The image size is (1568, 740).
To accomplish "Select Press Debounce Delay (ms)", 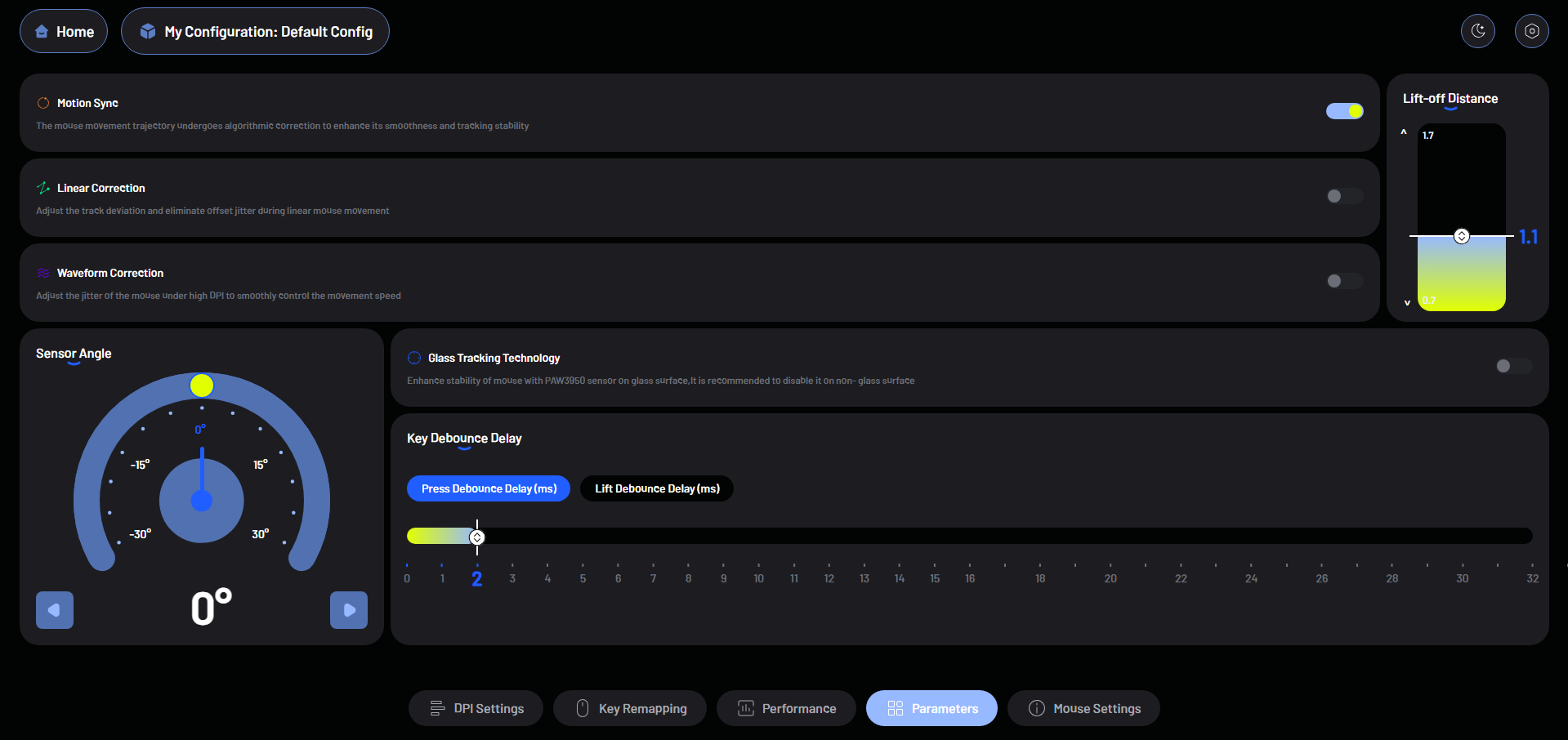I will [x=489, y=488].
